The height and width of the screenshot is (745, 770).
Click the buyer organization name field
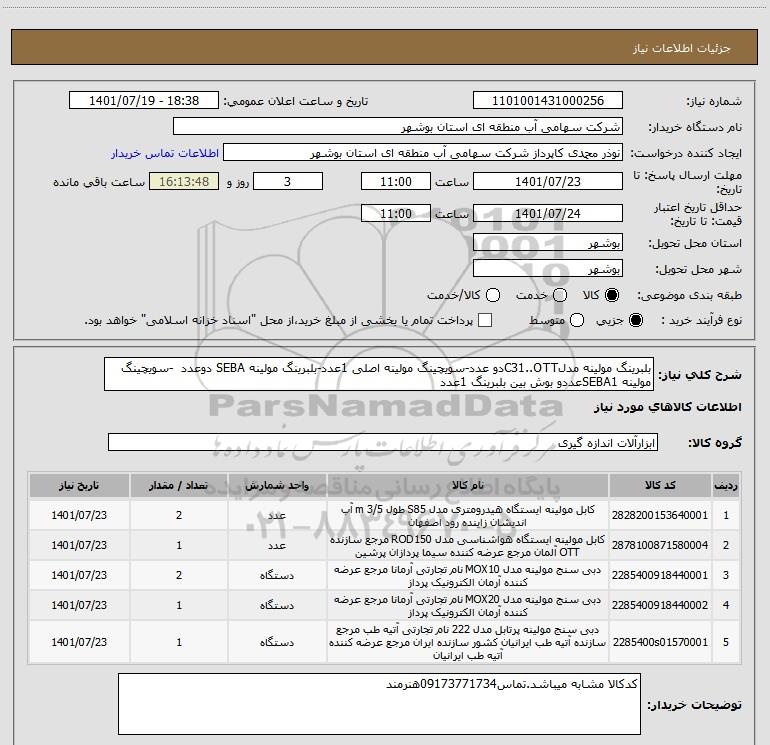click(398, 127)
